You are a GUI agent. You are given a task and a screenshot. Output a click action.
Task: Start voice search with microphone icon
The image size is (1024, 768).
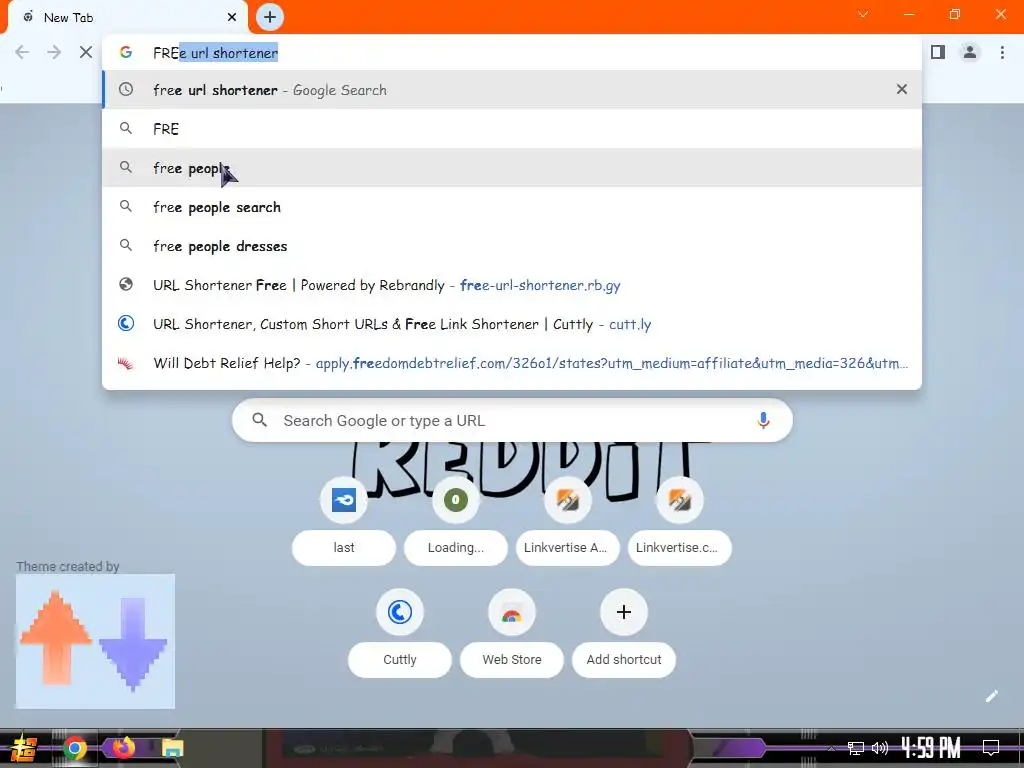[x=763, y=421]
